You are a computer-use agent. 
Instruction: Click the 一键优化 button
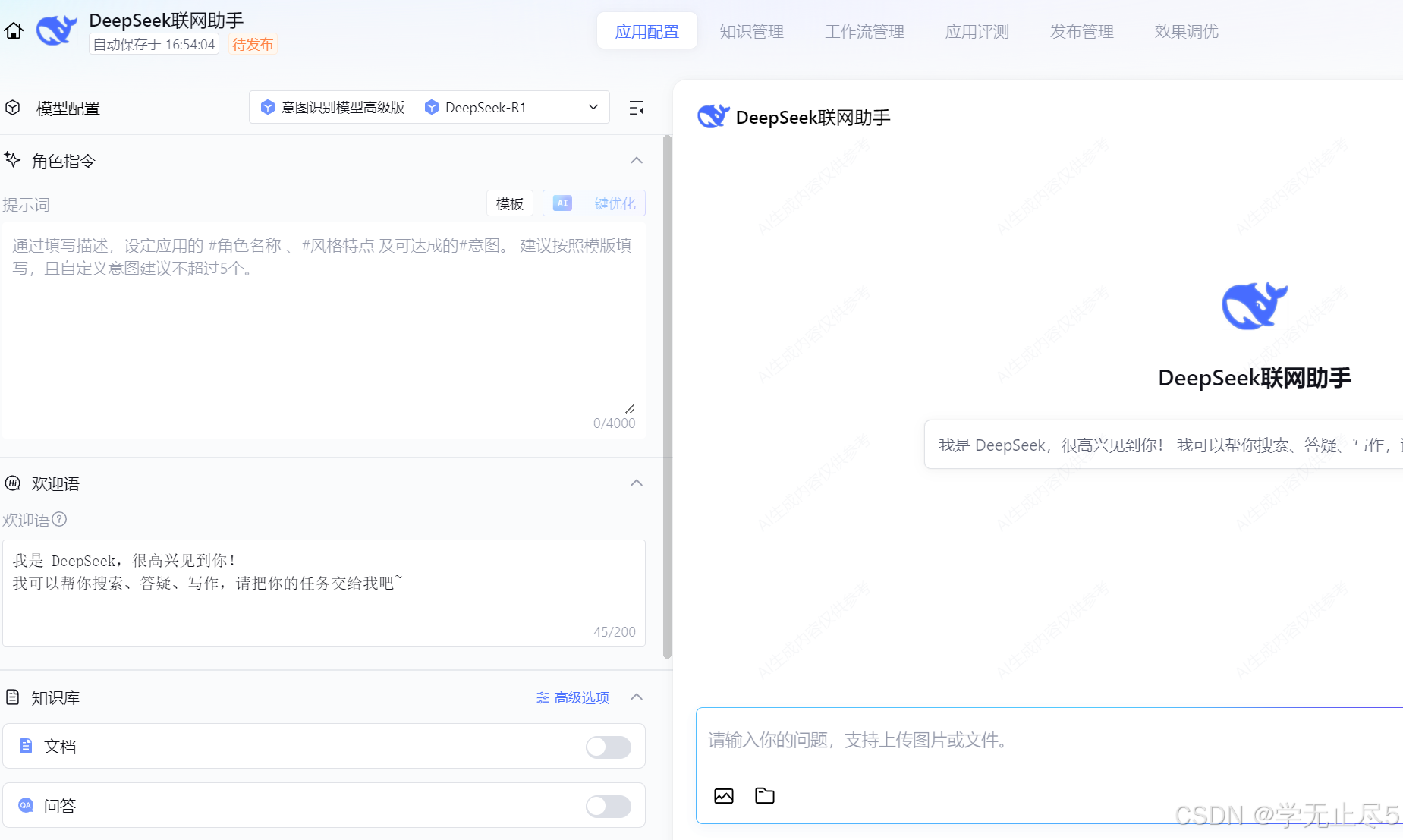pyautogui.click(x=594, y=203)
